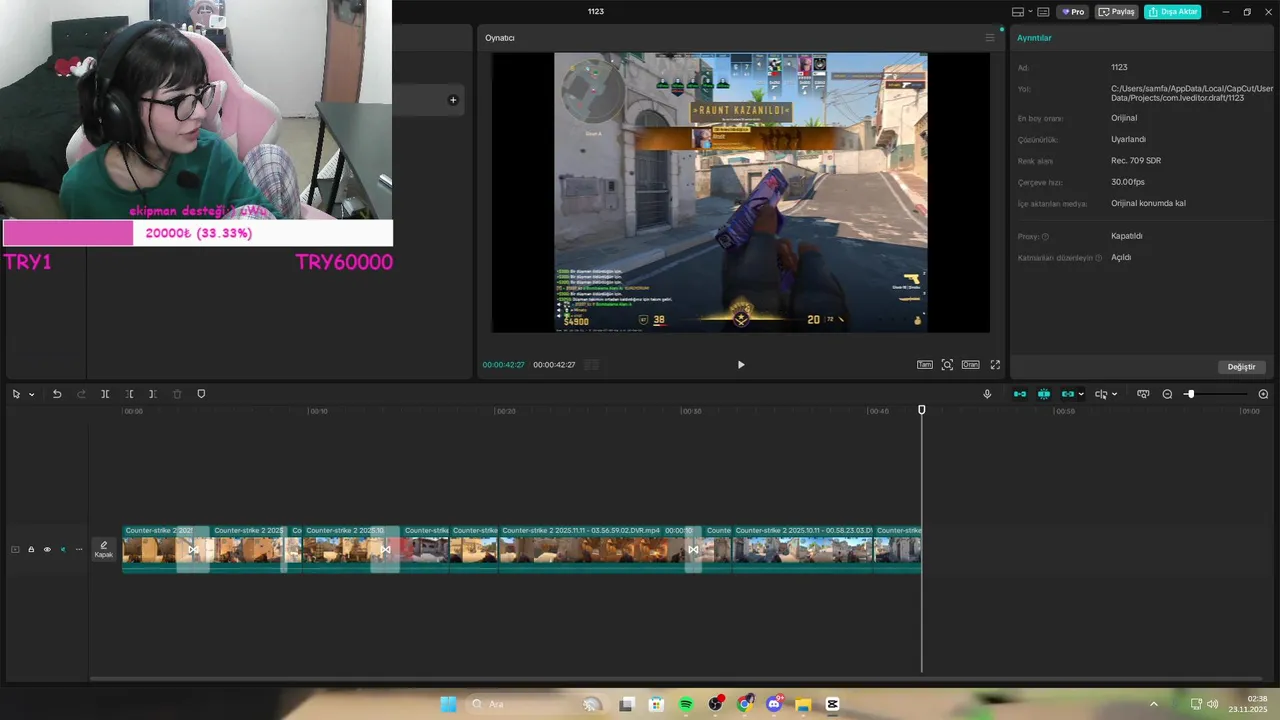The width and height of the screenshot is (1280, 720).
Task: Delete the clip portion left of the playhead
Action: click(129, 394)
